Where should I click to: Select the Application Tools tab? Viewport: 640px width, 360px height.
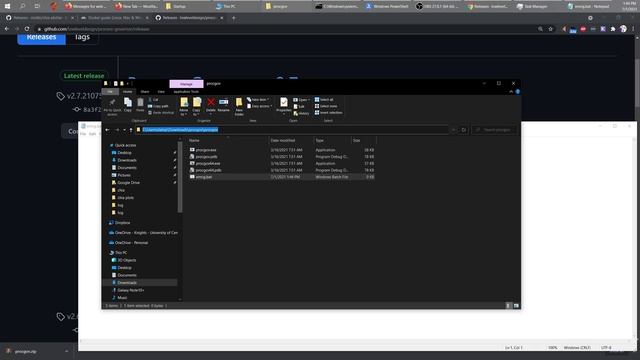coord(186,92)
